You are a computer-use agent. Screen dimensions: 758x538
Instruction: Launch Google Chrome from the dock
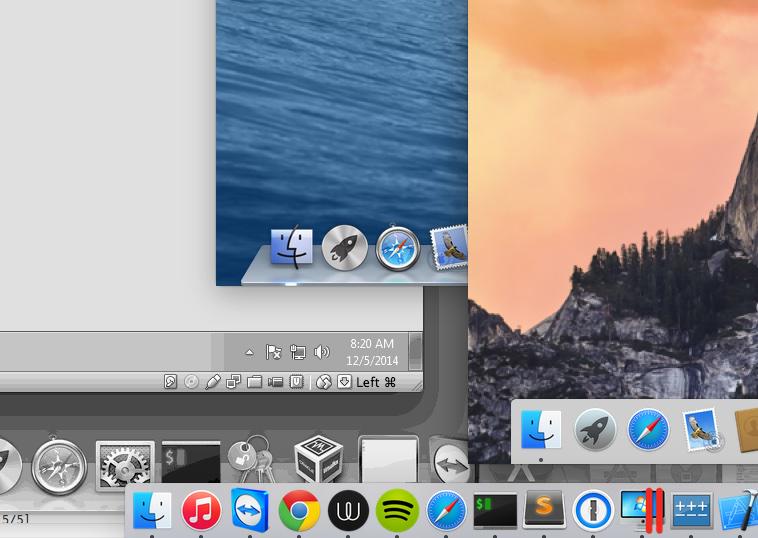[x=299, y=511]
